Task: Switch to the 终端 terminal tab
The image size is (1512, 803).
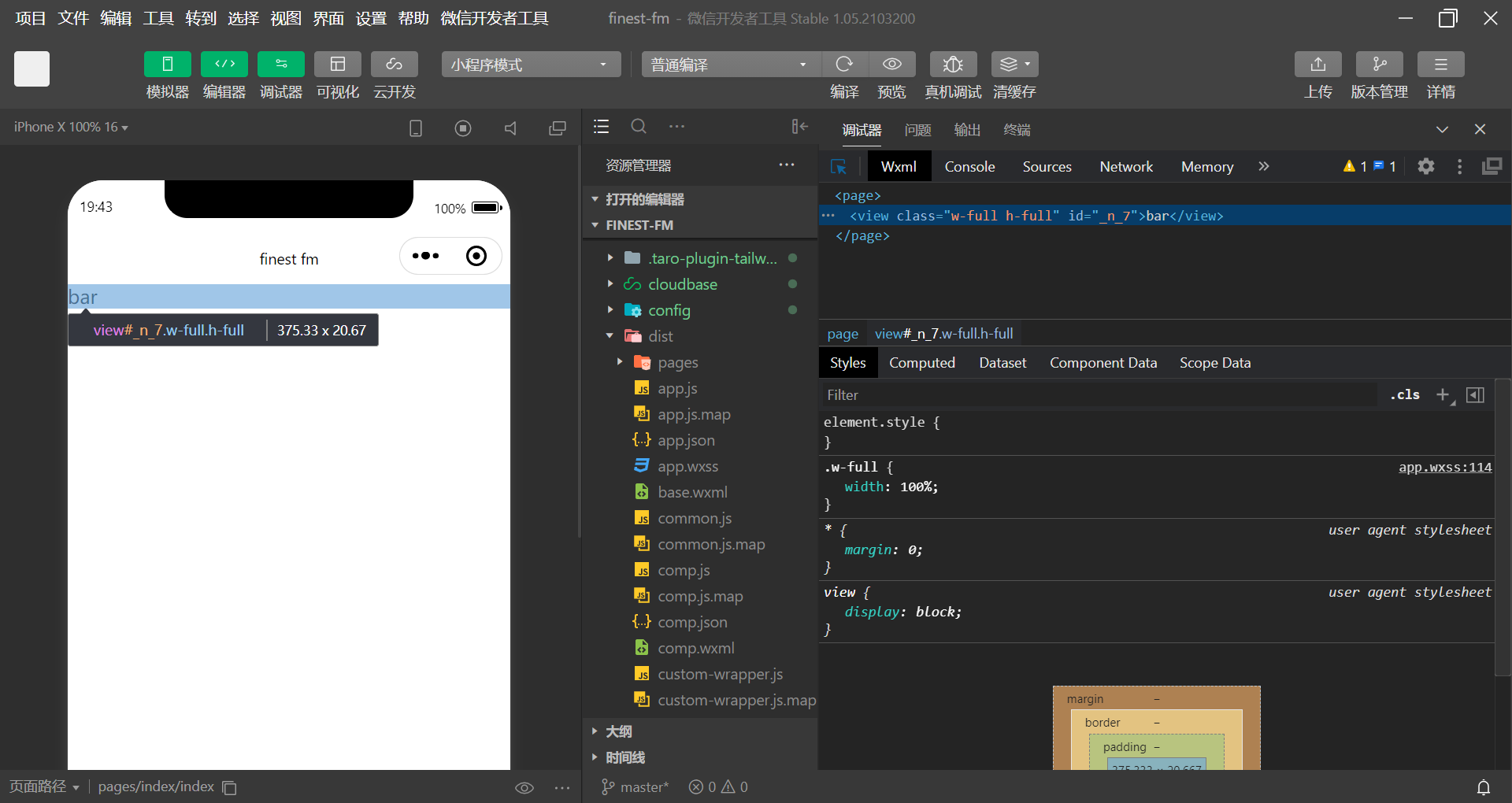Action: click(1017, 130)
